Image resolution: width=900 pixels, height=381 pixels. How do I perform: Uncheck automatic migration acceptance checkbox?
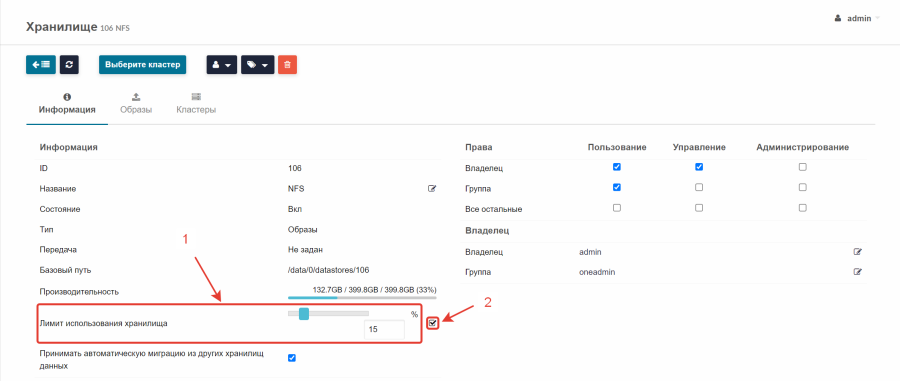pyautogui.click(x=292, y=358)
